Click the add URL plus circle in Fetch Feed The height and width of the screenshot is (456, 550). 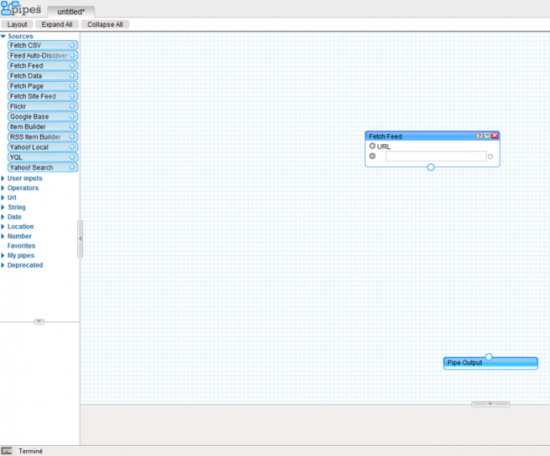tap(372, 146)
